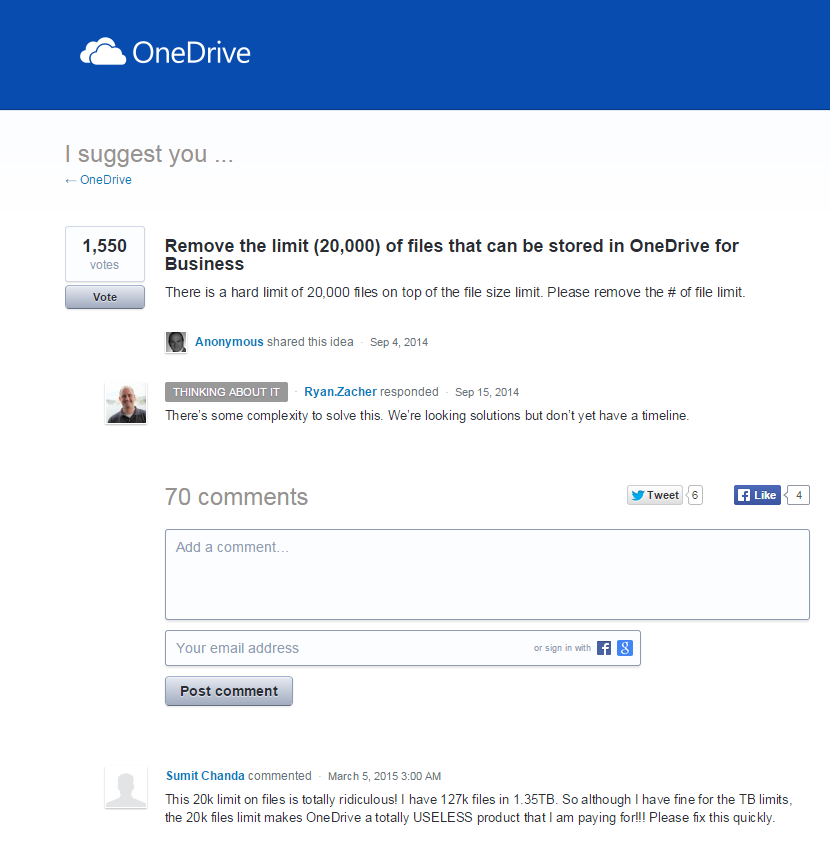
Task: Open Sumit Chanda profile link
Action: (x=205, y=776)
